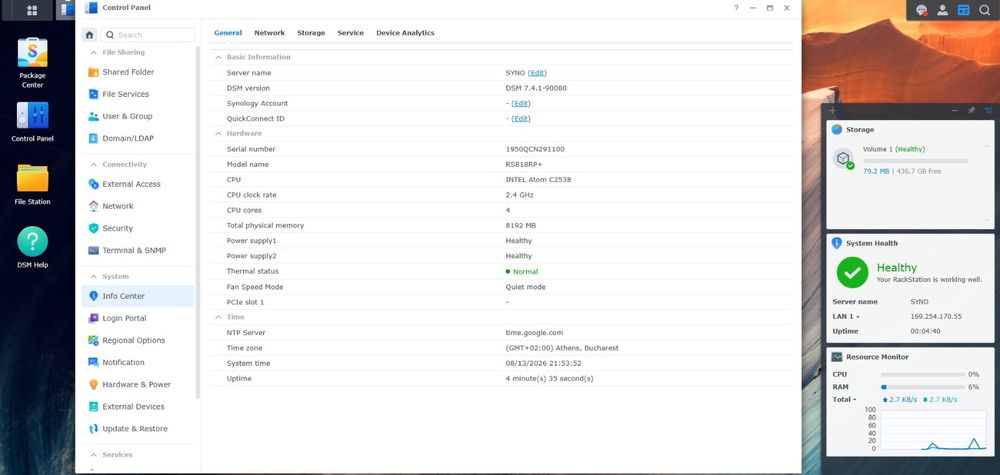1000x475 pixels.
Task: Click the Resource Monitor network graph
Action: 932,430
